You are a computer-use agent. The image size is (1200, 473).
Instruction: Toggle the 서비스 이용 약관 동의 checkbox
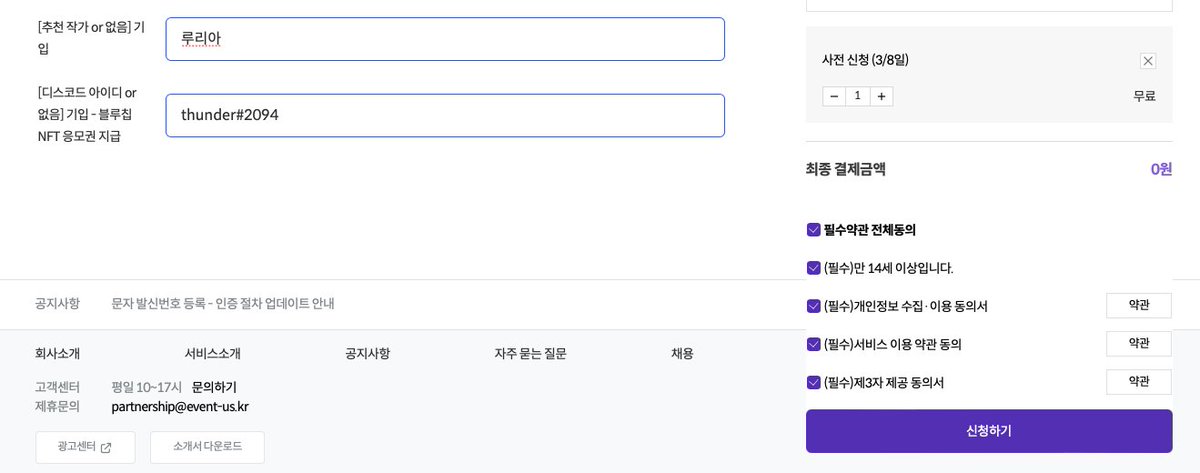(x=813, y=344)
